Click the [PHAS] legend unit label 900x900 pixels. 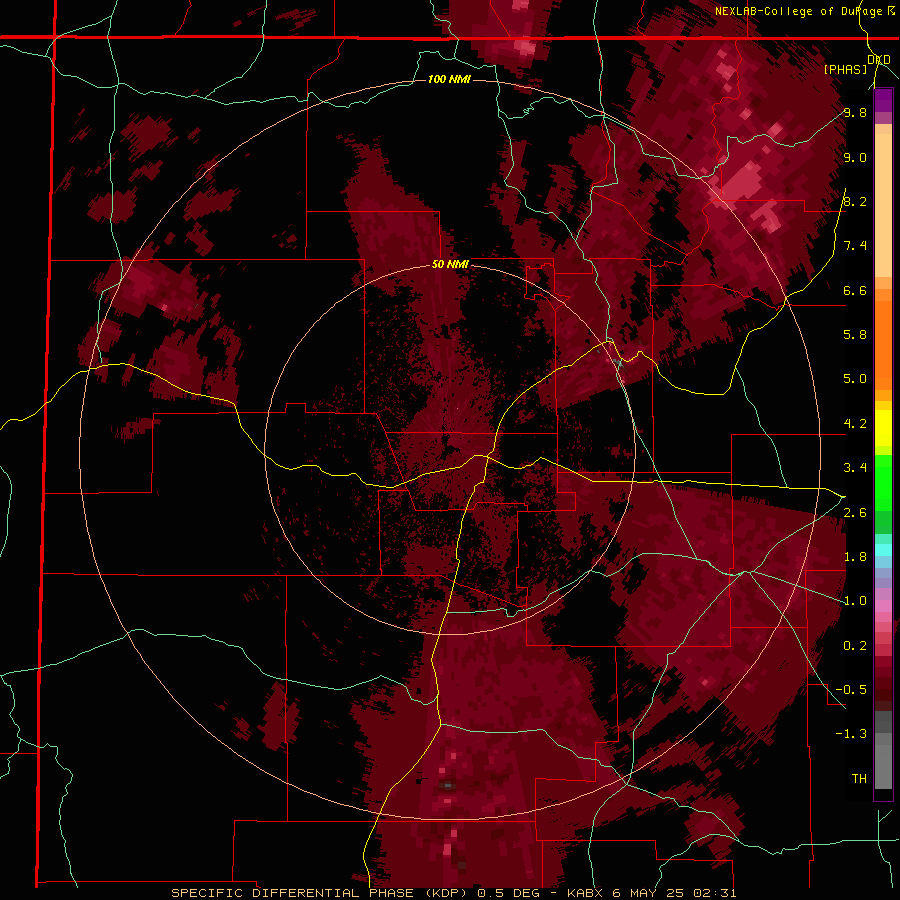[x=845, y=69]
